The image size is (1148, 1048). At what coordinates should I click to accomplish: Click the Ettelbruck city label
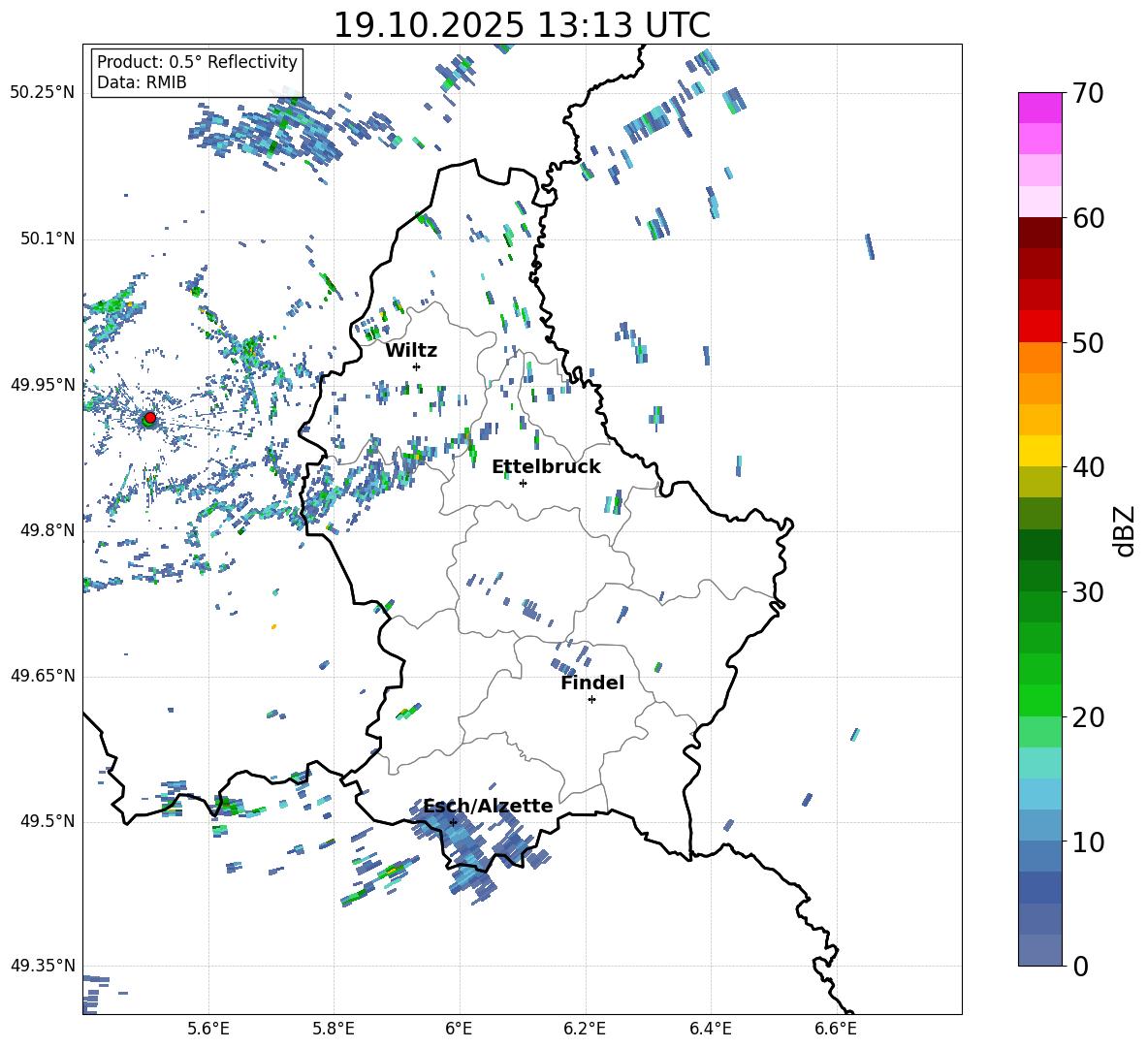pos(546,467)
